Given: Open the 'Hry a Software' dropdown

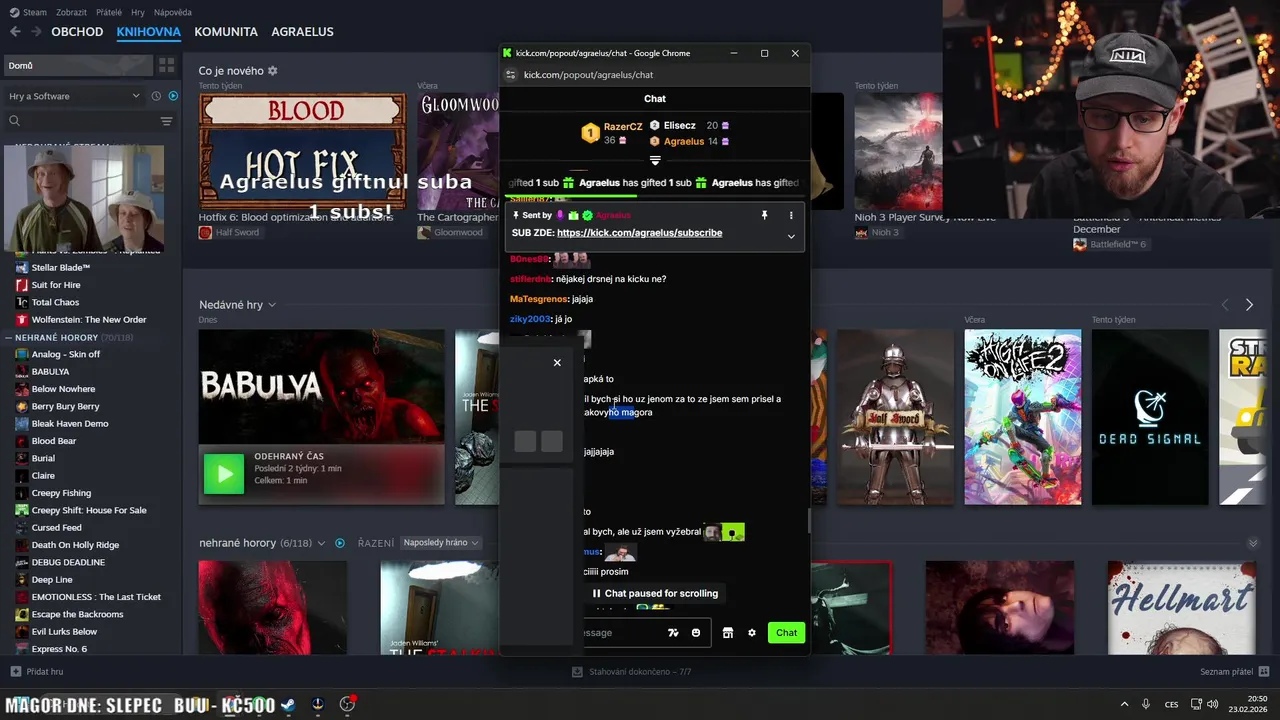Looking at the screenshot, I should point(75,96).
